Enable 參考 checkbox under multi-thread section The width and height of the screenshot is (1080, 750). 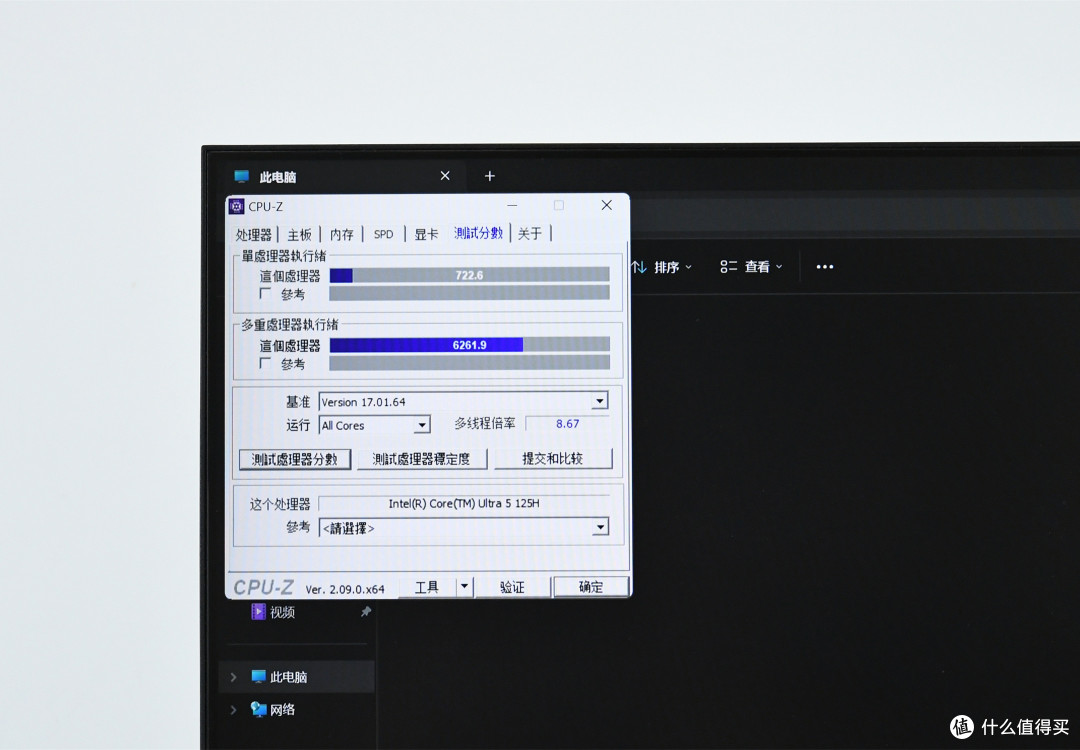[x=265, y=363]
